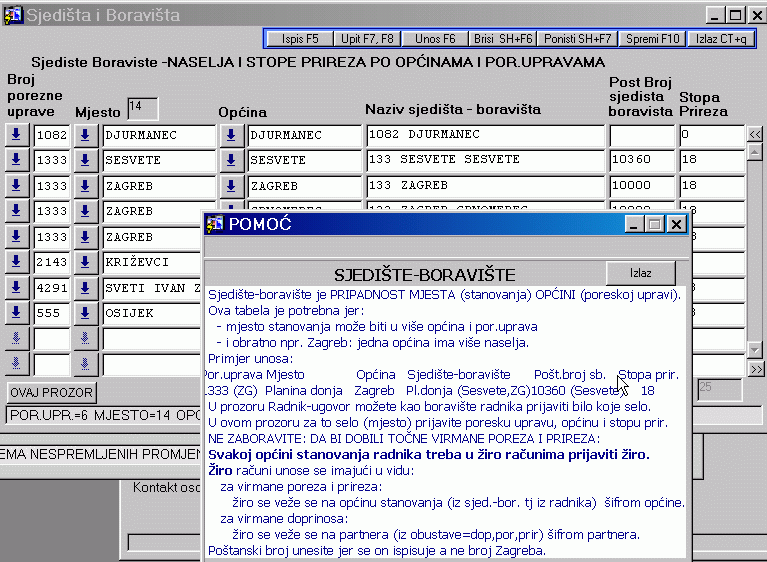This screenshot has width=767, height=562.
Task: Select the tax office number field 1082
Action: coord(52,135)
